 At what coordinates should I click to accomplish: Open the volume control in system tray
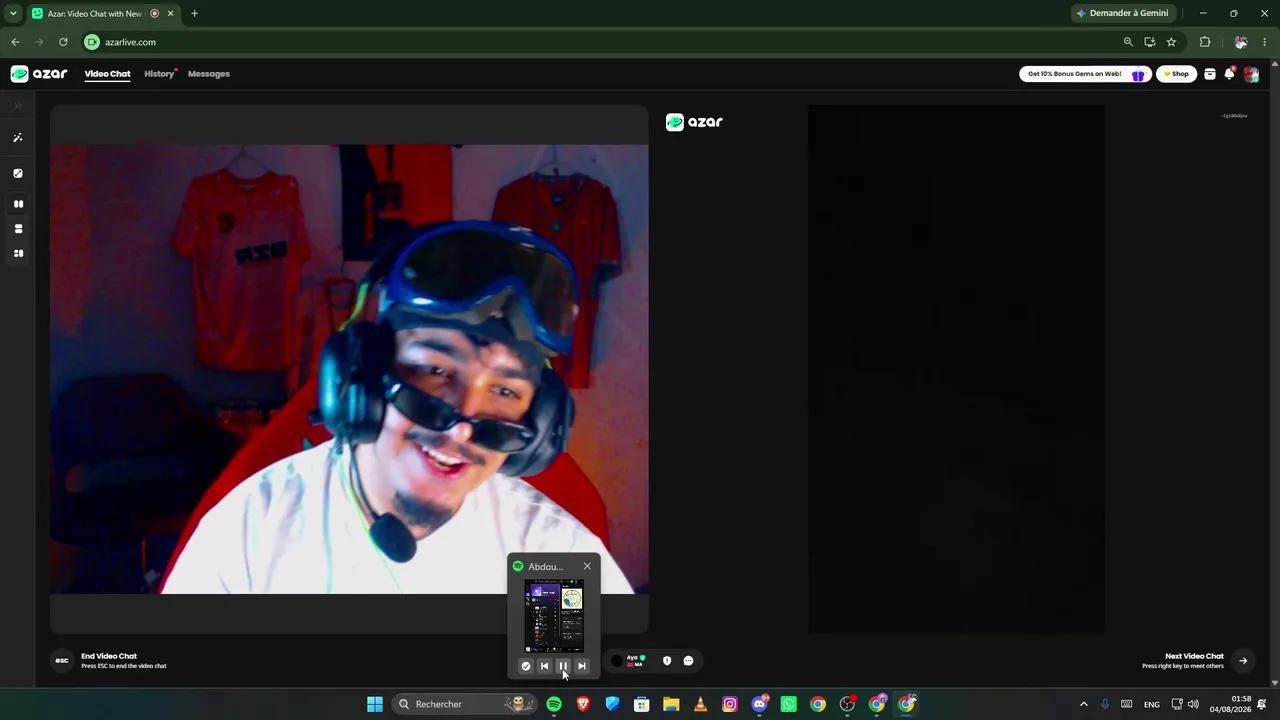pyautogui.click(x=1193, y=704)
